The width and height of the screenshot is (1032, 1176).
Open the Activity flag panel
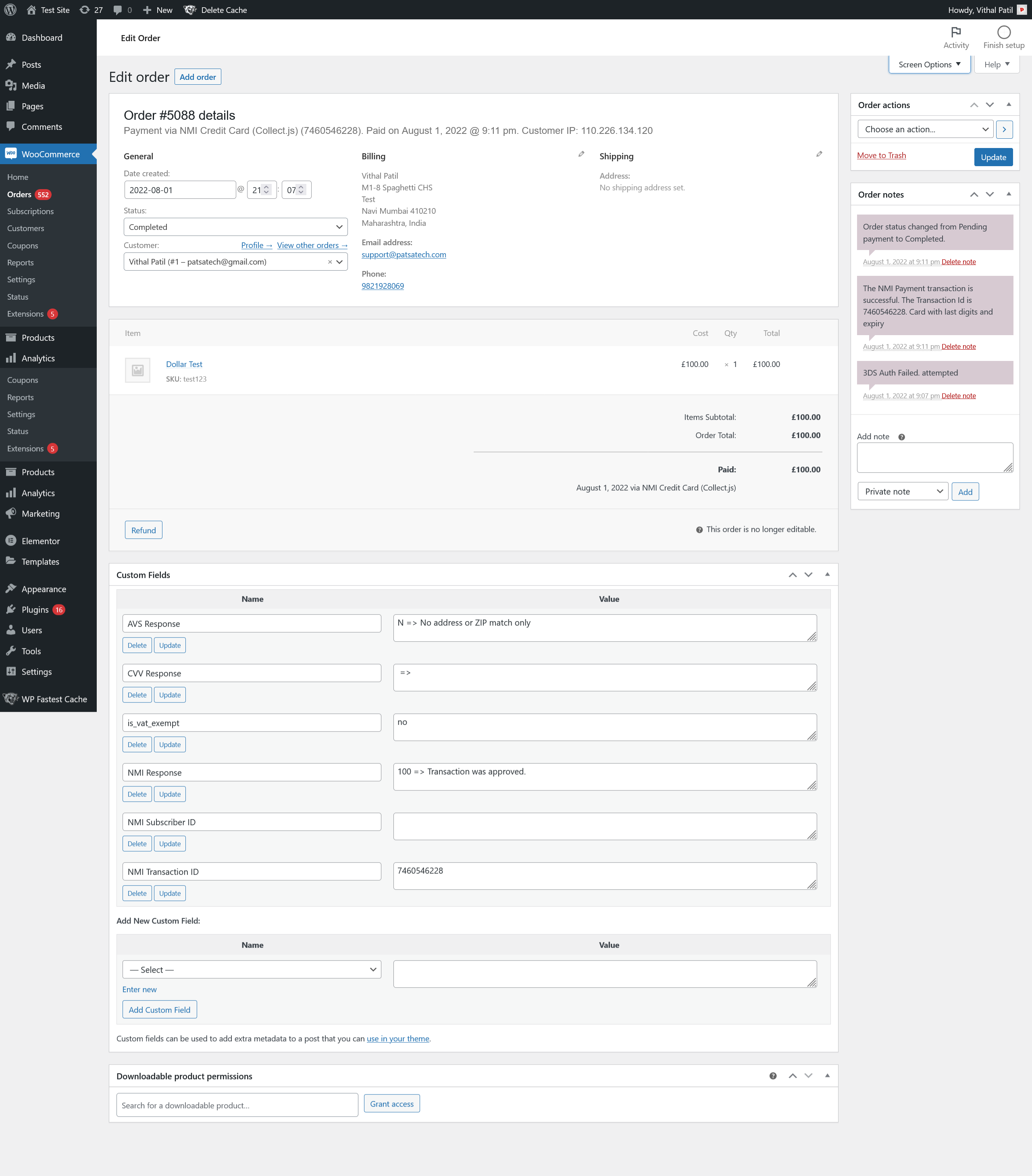tap(955, 38)
